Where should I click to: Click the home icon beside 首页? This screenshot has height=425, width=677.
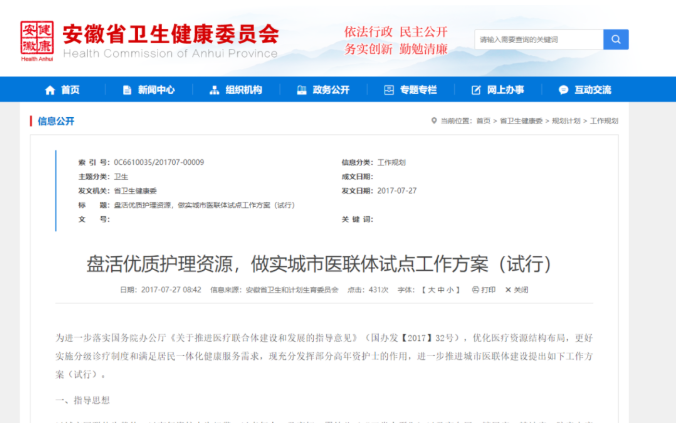pos(50,90)
